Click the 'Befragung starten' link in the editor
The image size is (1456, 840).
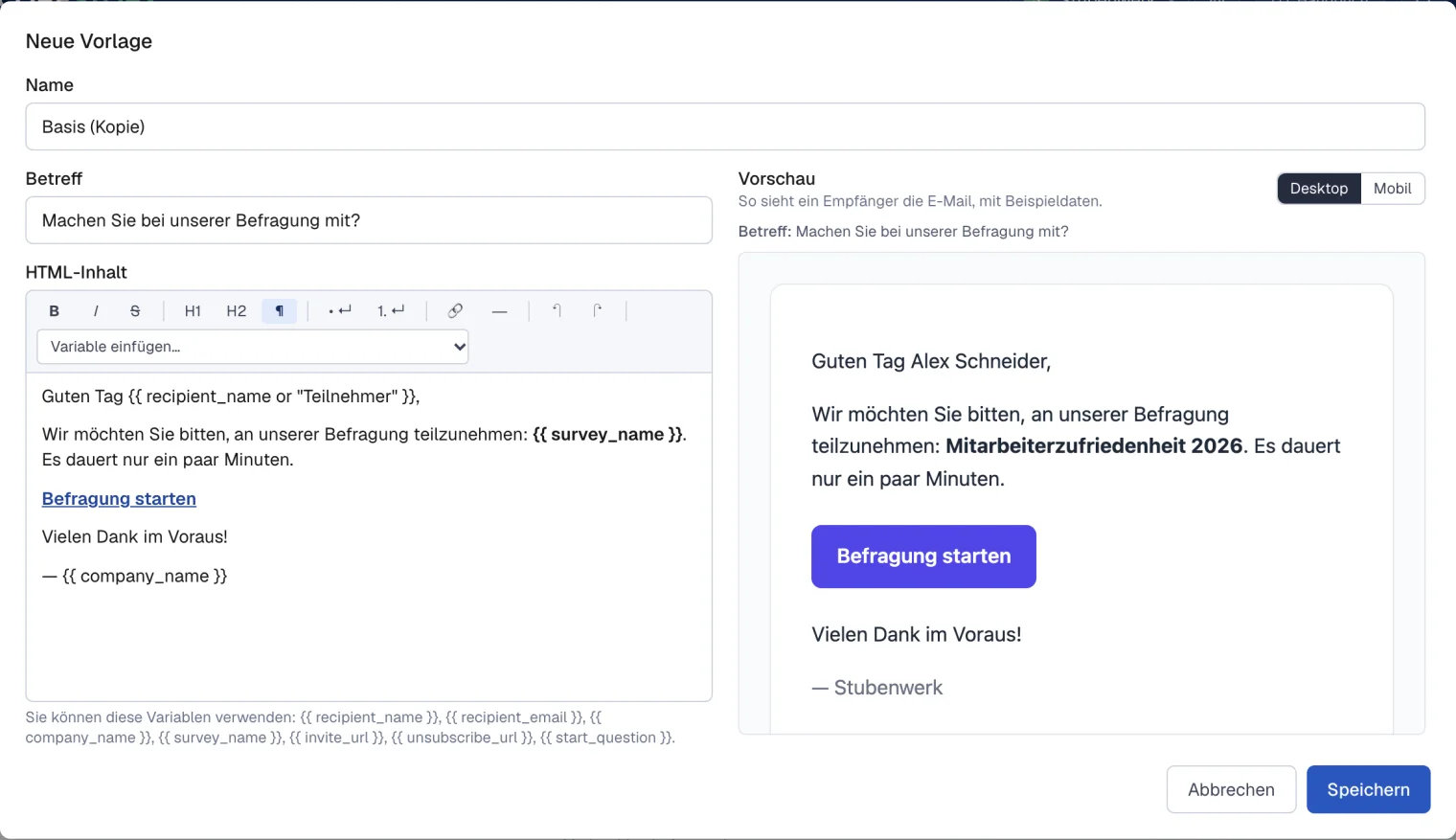pos(119,499)
